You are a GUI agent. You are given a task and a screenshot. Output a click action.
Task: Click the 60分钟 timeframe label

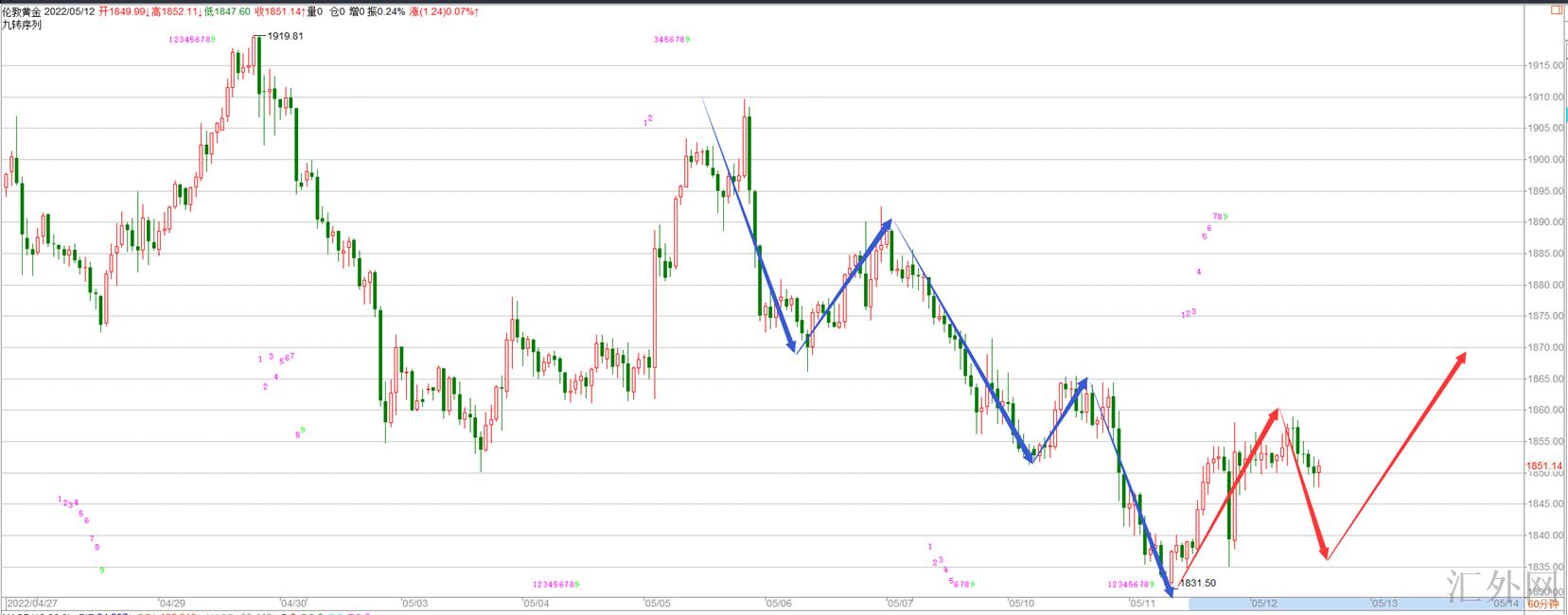1543,603
